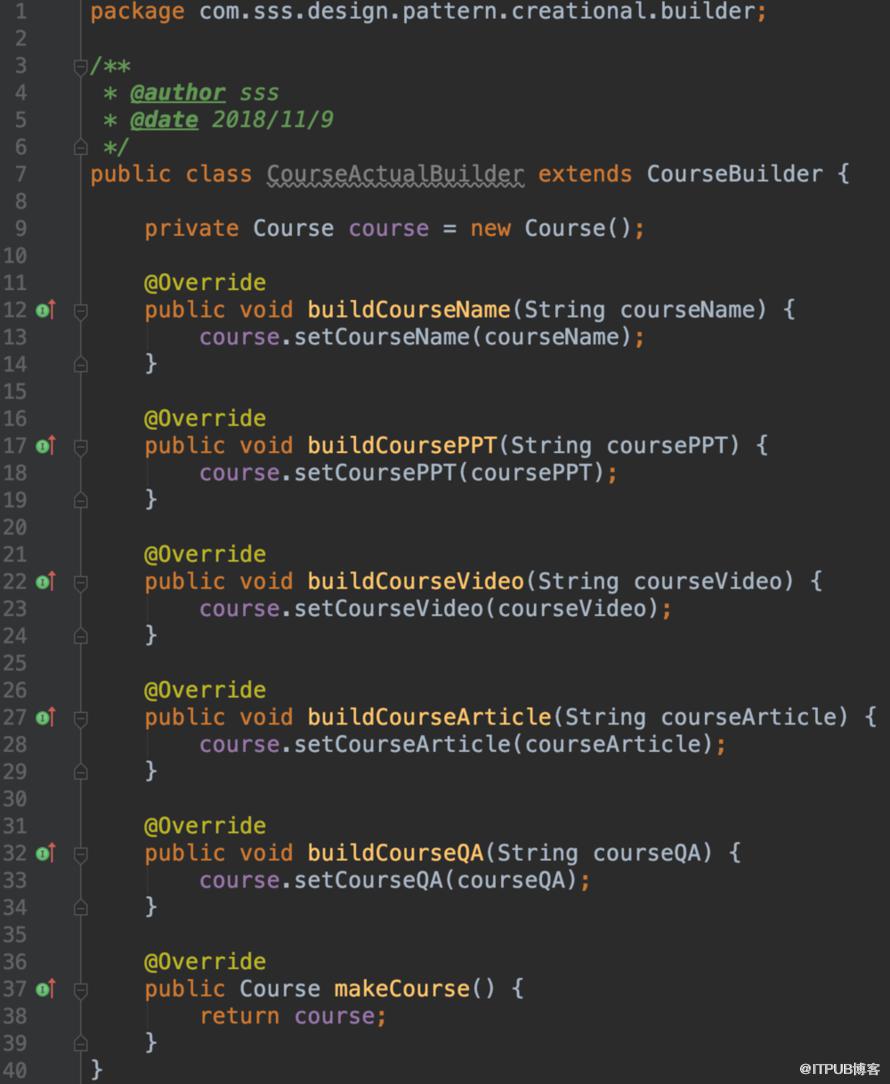The width and height of the screenshot is (890, 1084).
Task: Click the buildCourseQA method name
Action: [396, 853]
